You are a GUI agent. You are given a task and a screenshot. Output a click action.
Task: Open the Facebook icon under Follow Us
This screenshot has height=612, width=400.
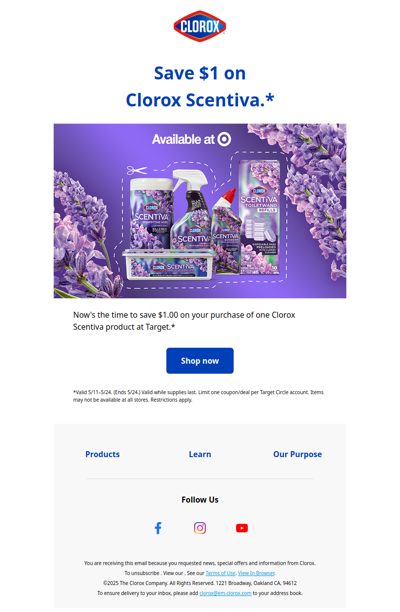158,528
